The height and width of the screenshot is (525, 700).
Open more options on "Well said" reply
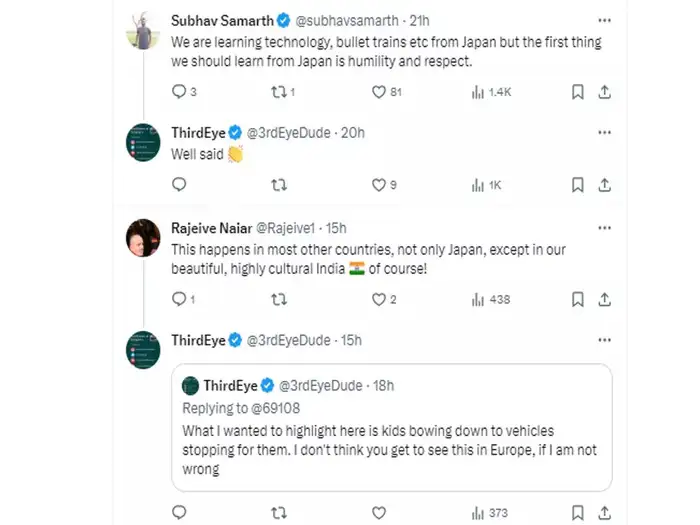[x=604, y=132]
